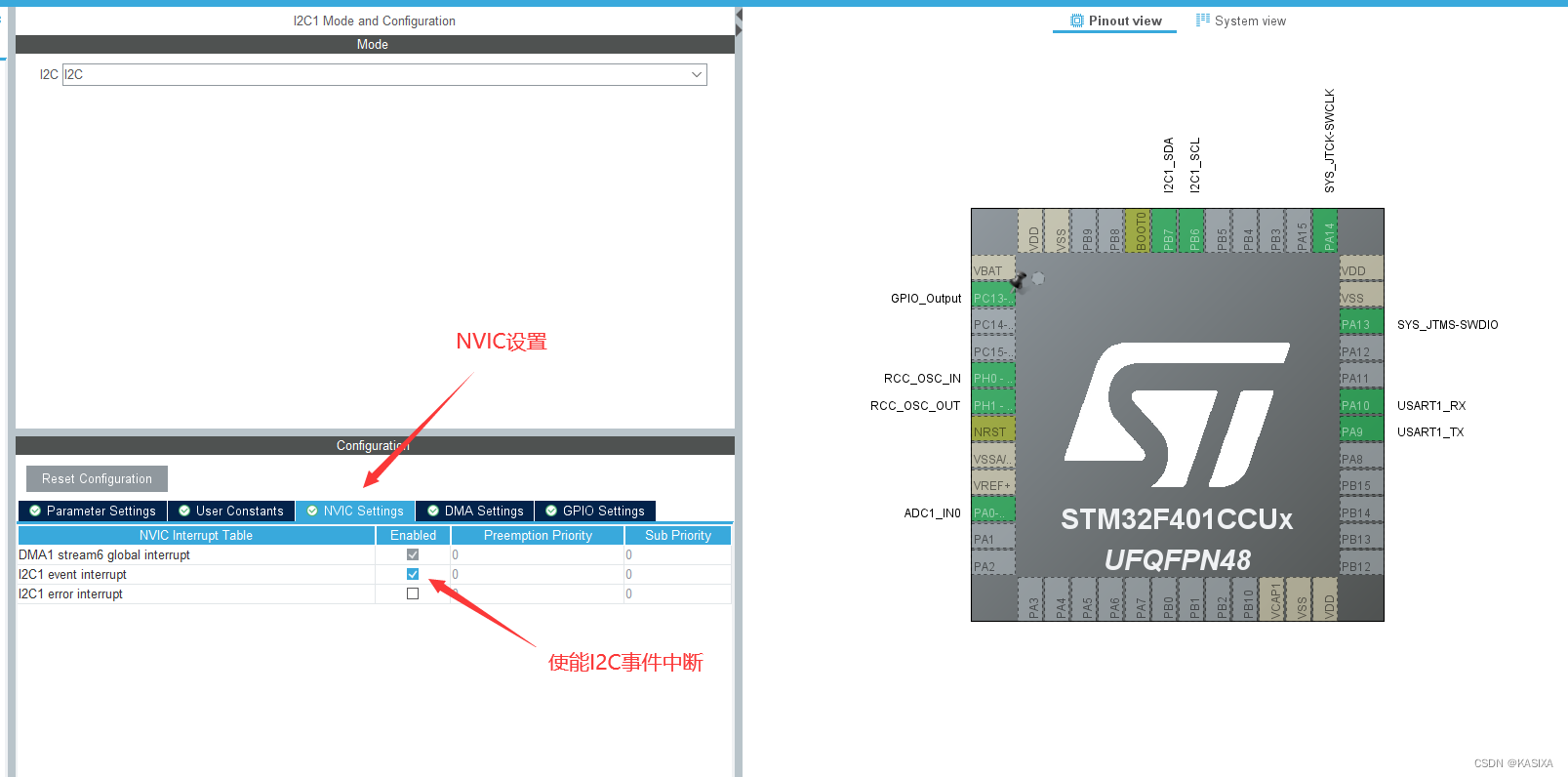Click the STM32F401CCUx chip name
The image size is (1568, 777).
point(1177,519)
